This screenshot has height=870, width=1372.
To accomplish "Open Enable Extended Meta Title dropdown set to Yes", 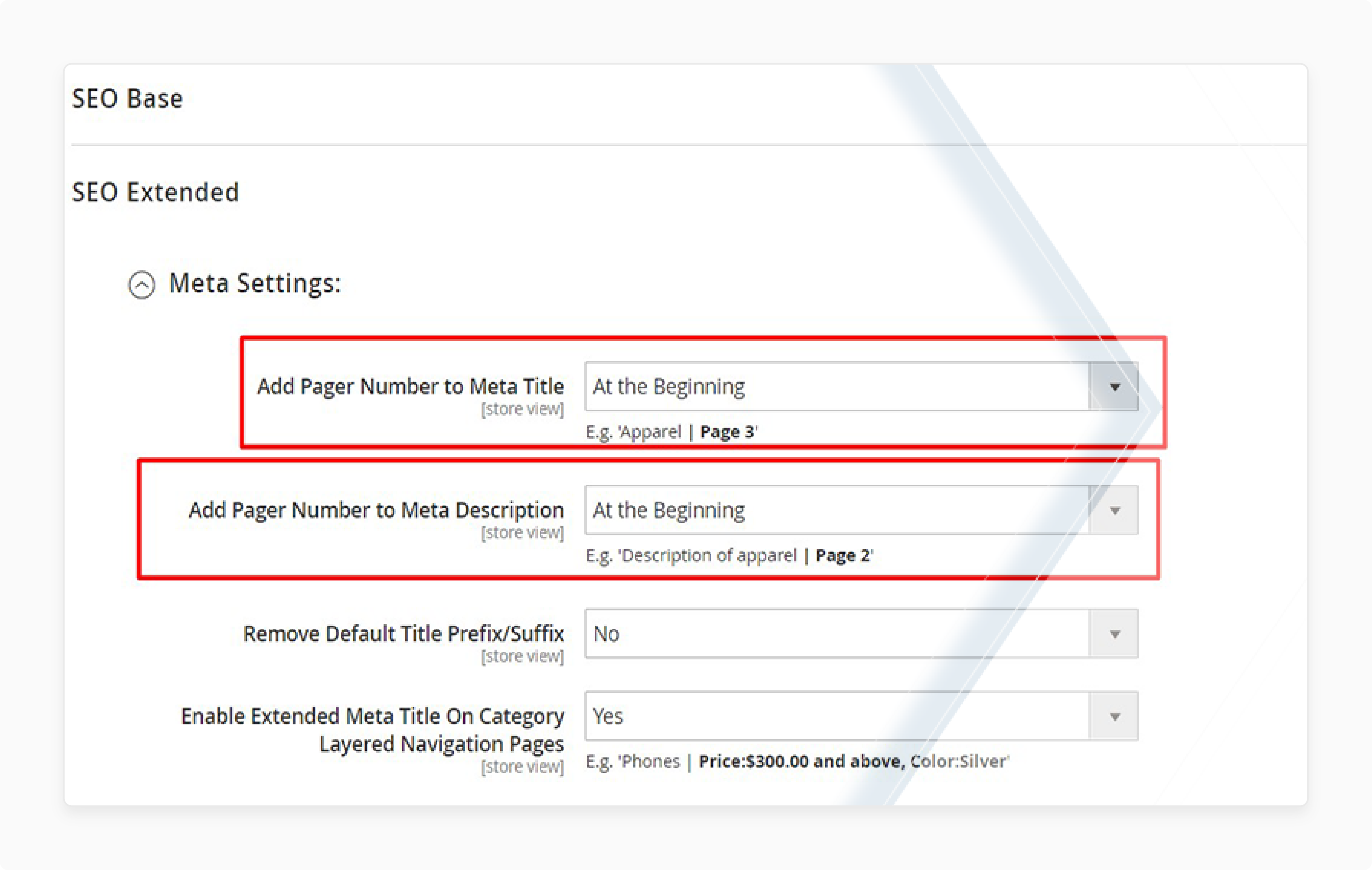I will 861,716.
